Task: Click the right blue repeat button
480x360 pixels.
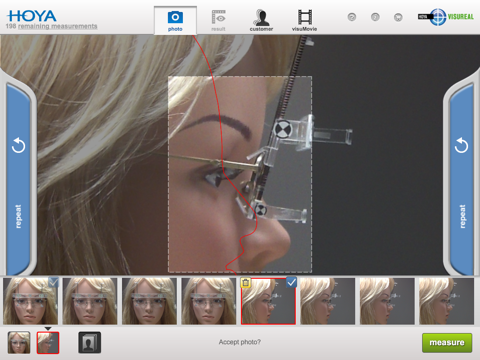Action: pos(462,178)
